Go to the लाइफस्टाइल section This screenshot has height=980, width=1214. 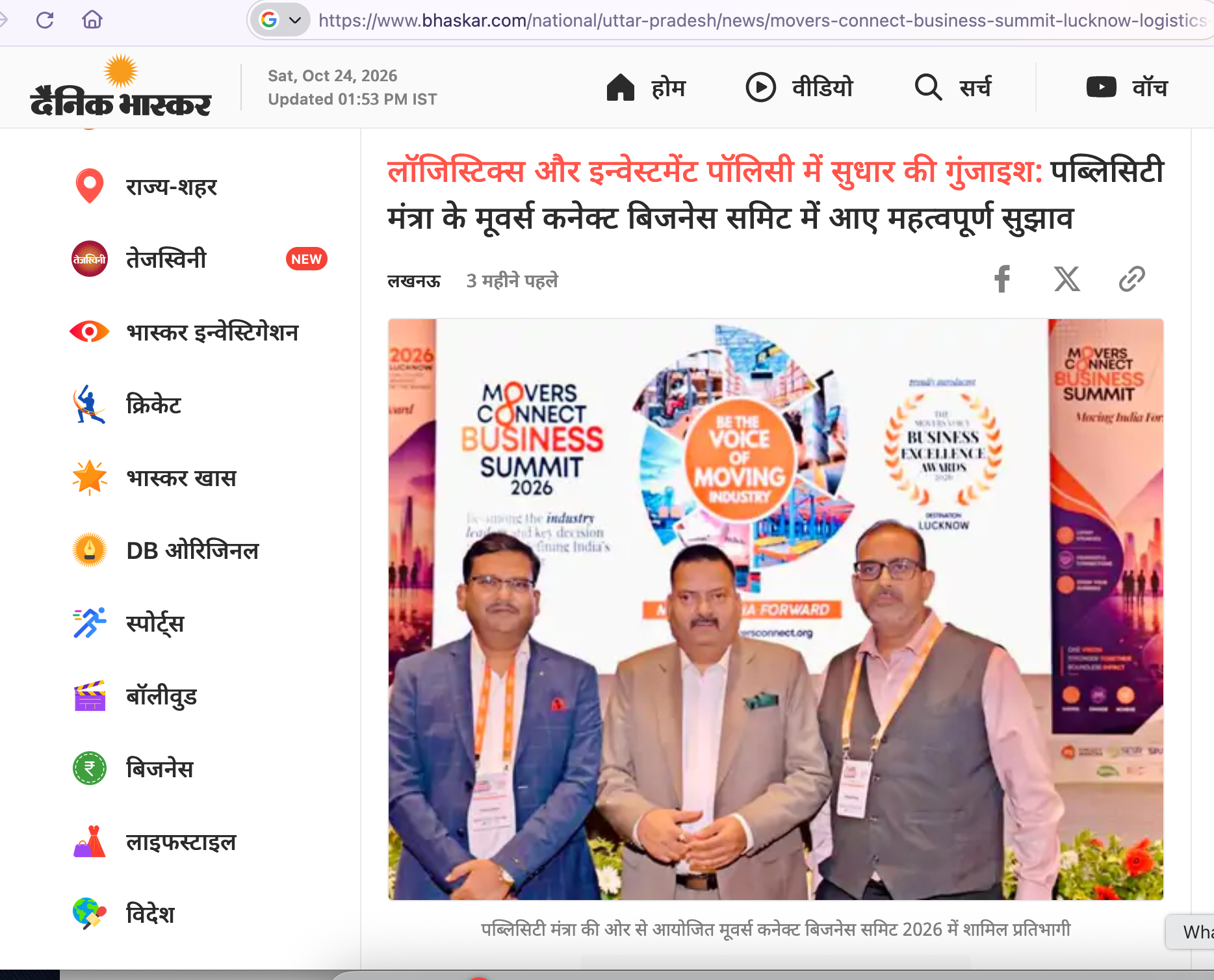[181, 841]
